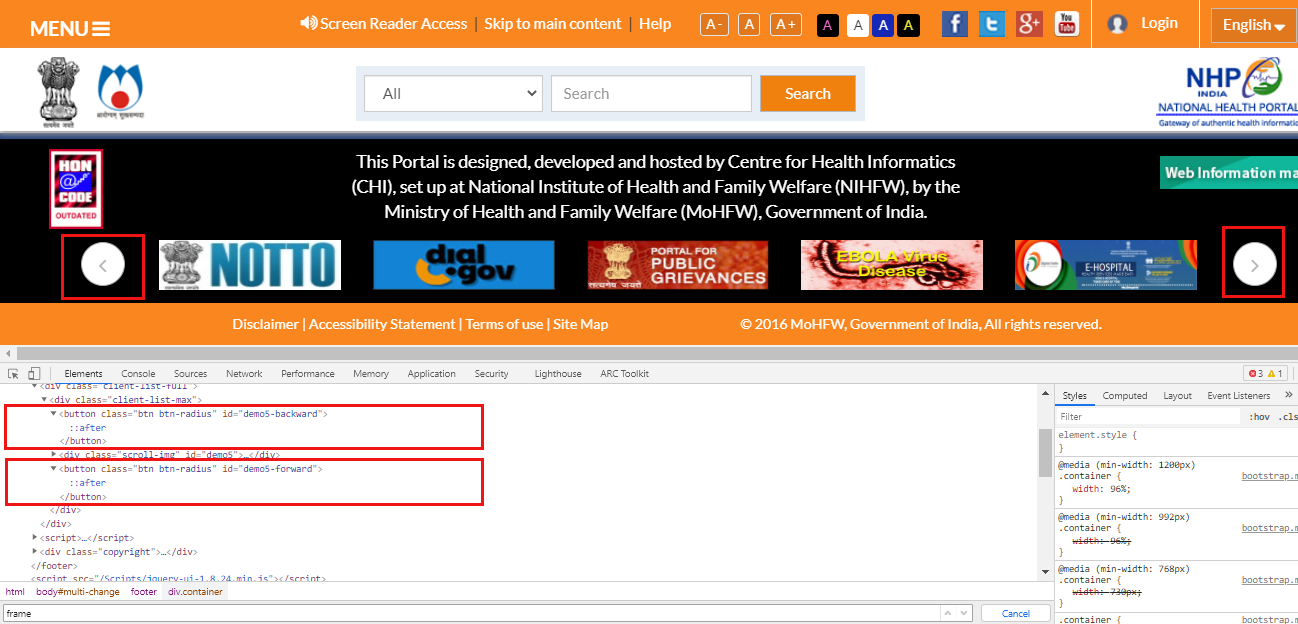The height and width of the screenshot is (624, 1298).
Task: Click the carousel next arrow button
Action: coord(1254,265)
